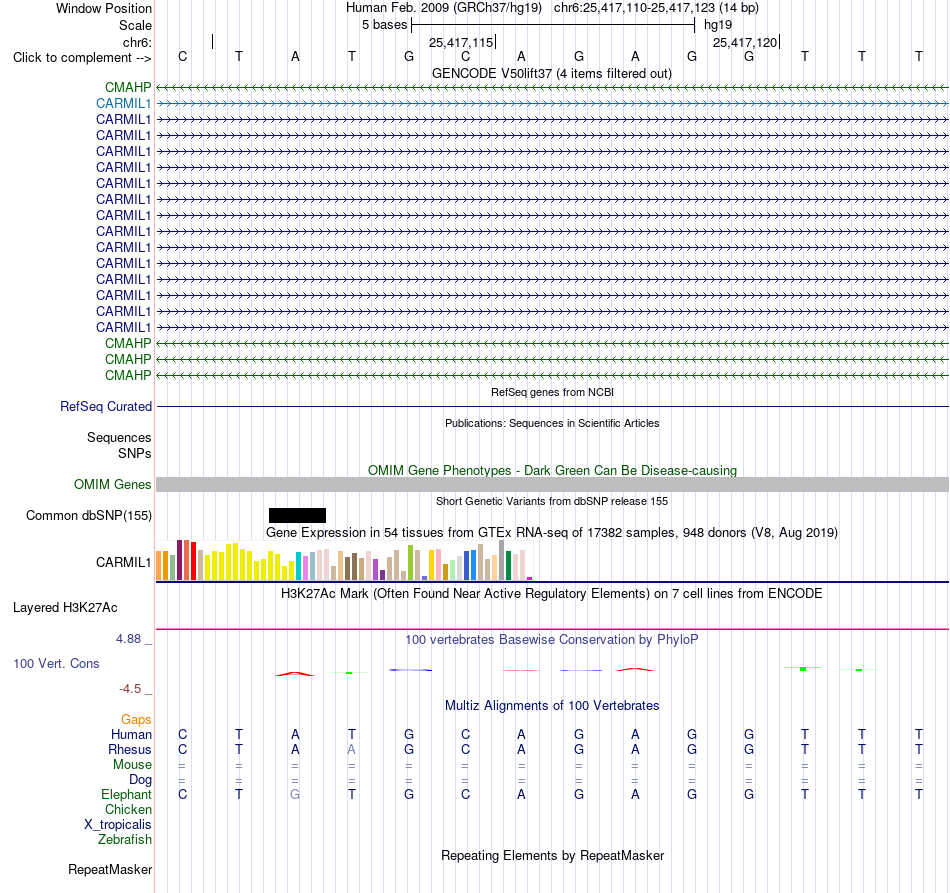The height and width of the screenshot is (893, 950).
Task: Click the gray OMIM Genes bar
Action: click(x=552, y=485)
